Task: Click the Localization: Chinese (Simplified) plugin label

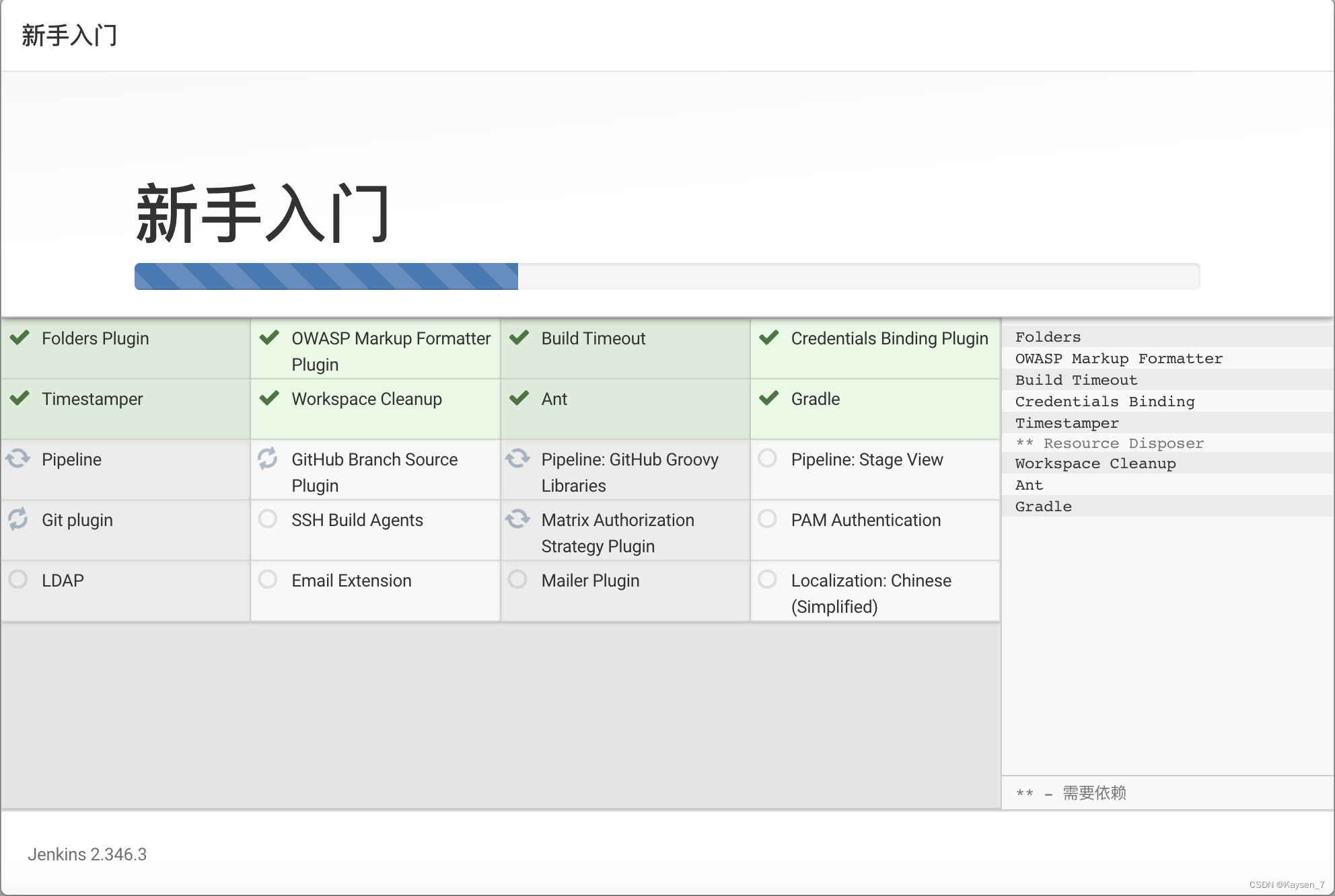Action: click(x=871, y=593)
